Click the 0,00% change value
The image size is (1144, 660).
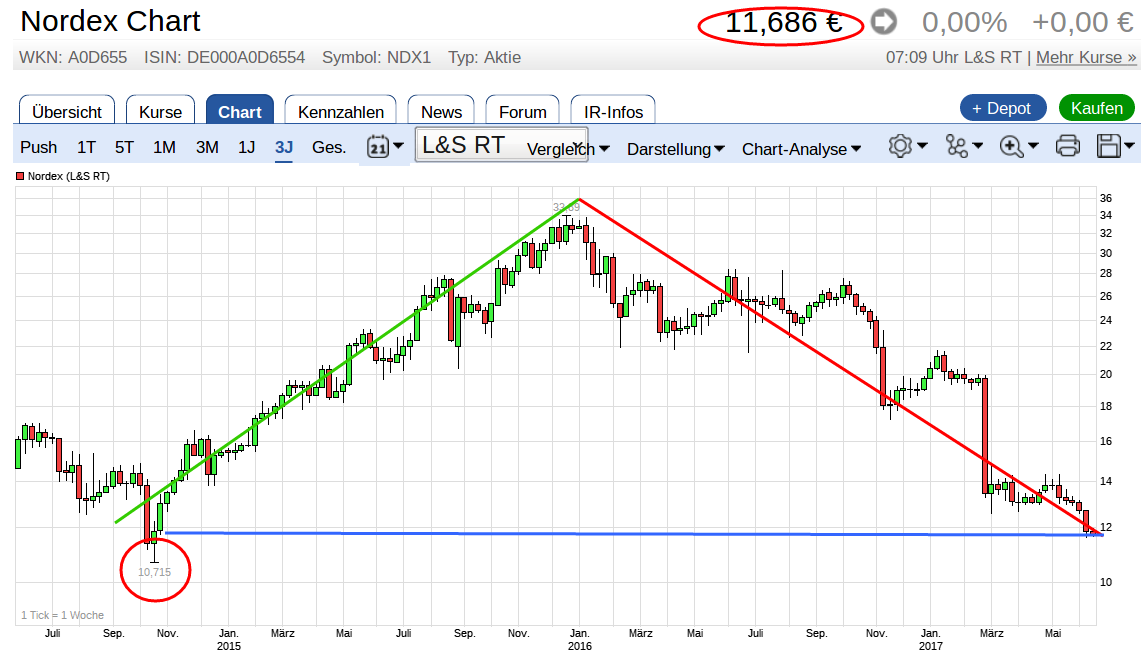coord(965,23)
